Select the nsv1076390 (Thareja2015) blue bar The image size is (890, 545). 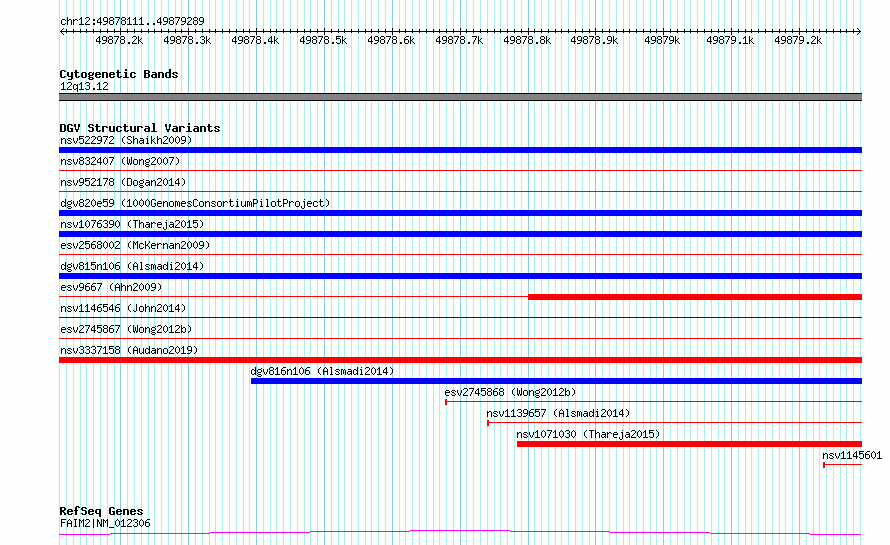460,234
